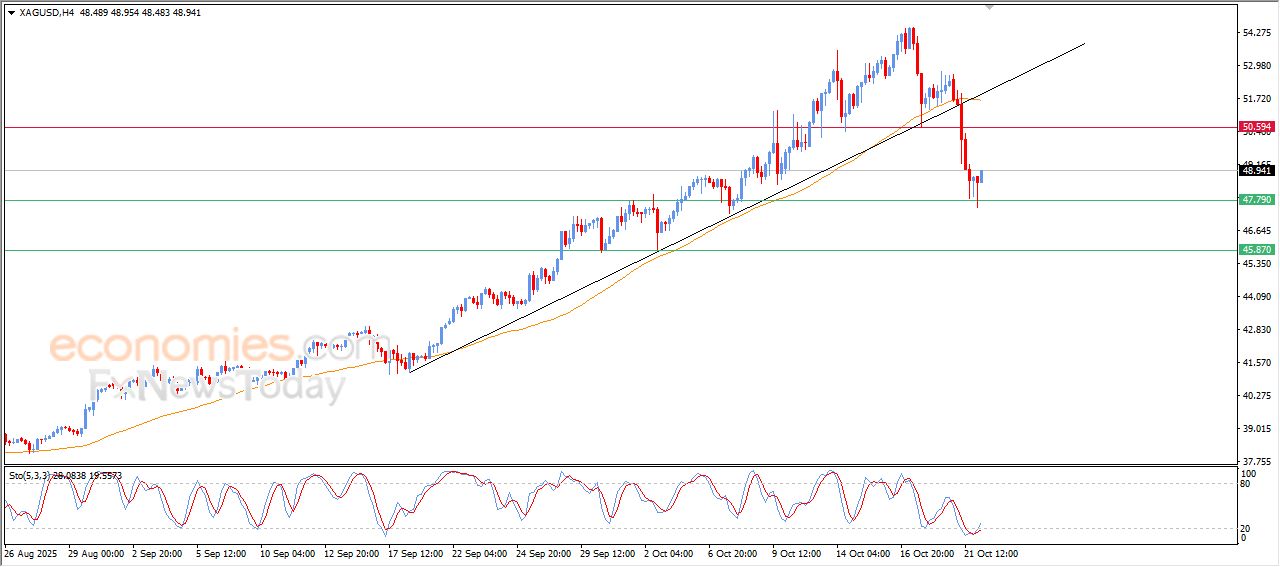The width and height of the screenshot is (1280, 567).
Task: Click the 26 Aug 2025 date label
Action: 32,552
